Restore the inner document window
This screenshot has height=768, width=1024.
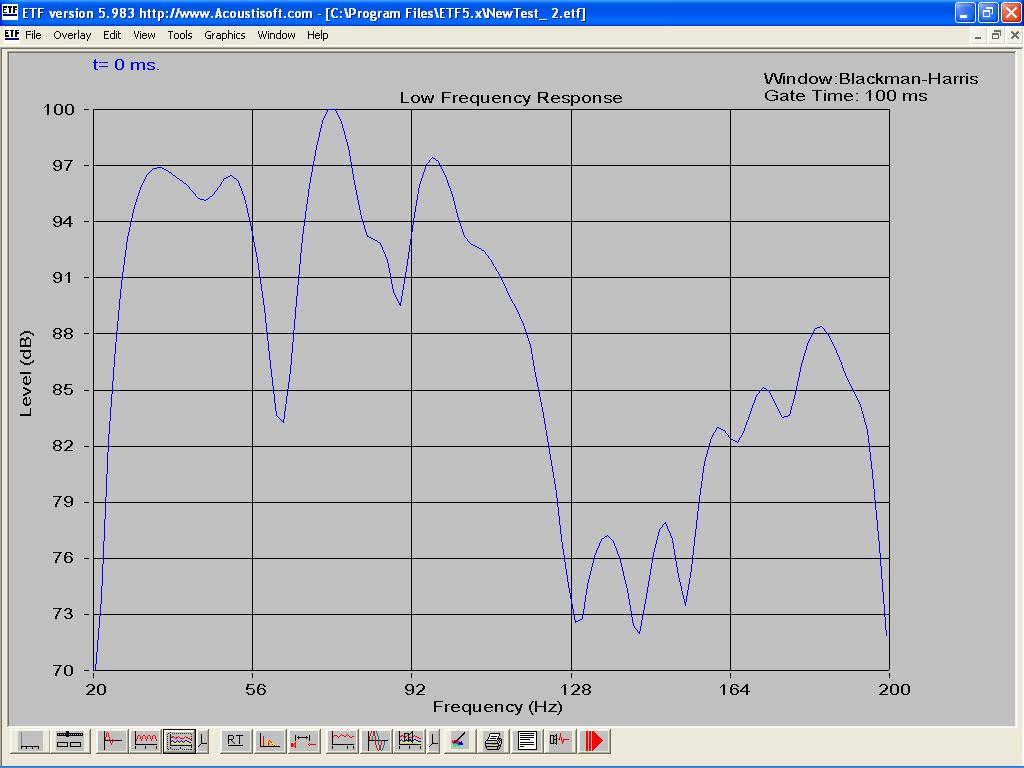[x=996, y=35]
